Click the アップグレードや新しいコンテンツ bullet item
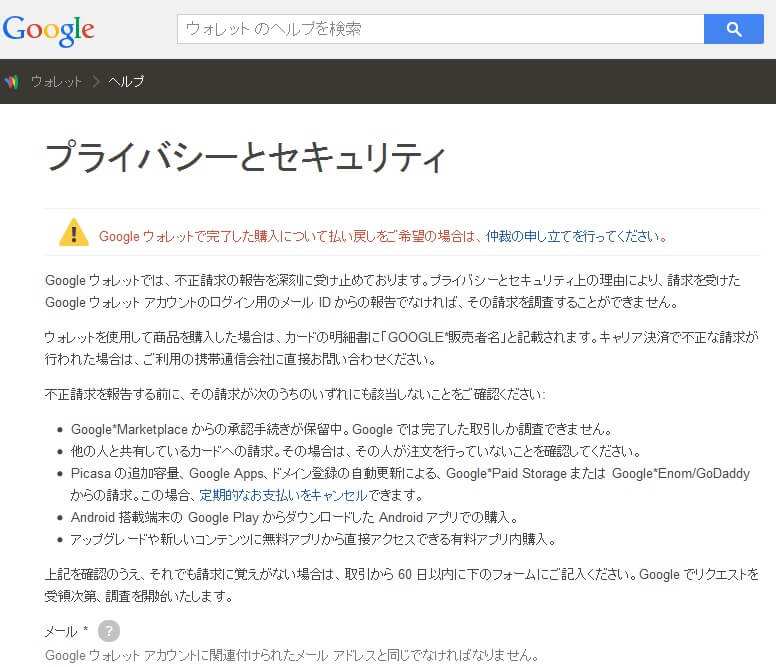The image size is (776, 667). pyautogui.click(x=314, y=539)
